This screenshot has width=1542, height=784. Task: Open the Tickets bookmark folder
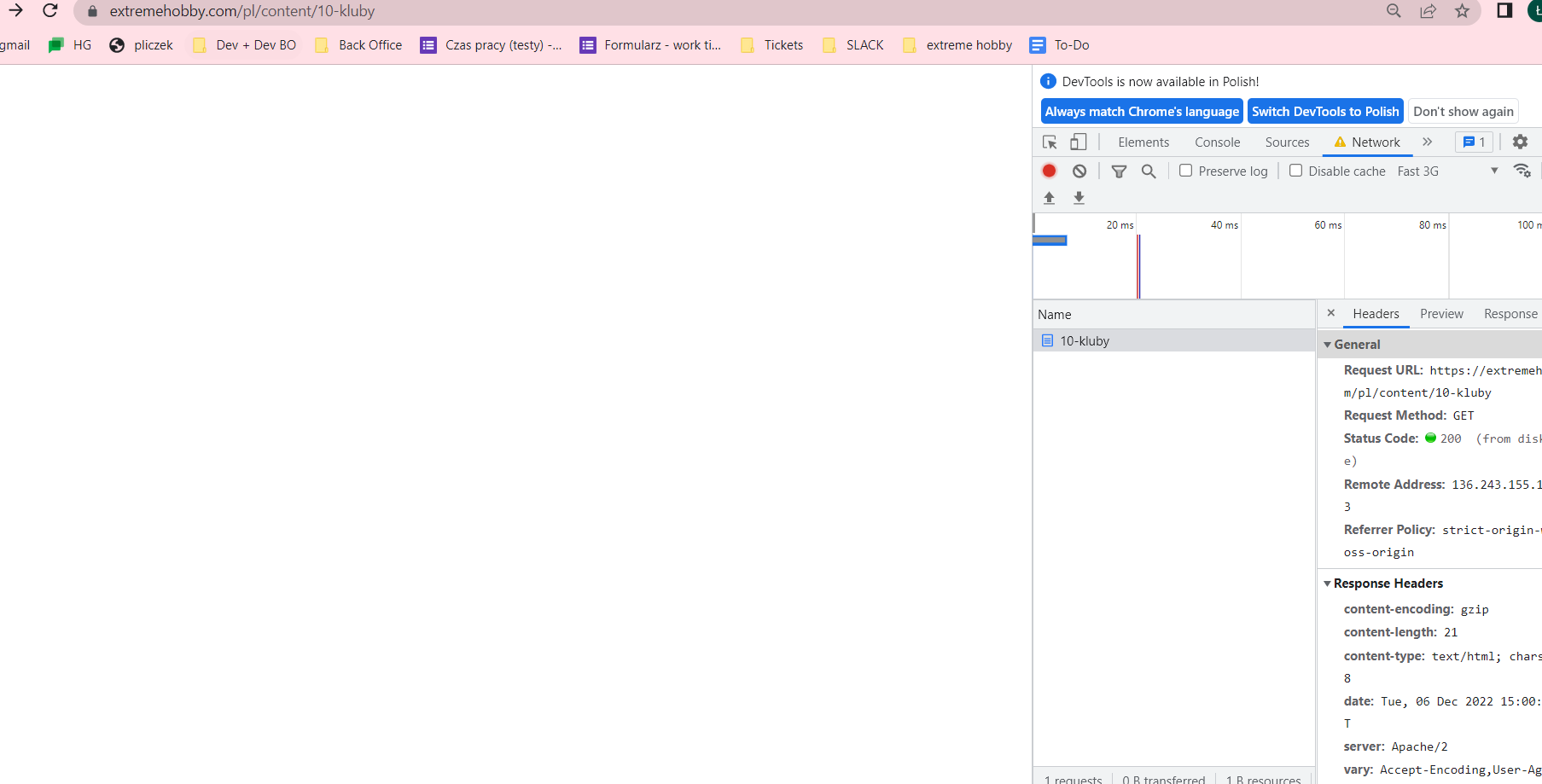click(772, 45)
